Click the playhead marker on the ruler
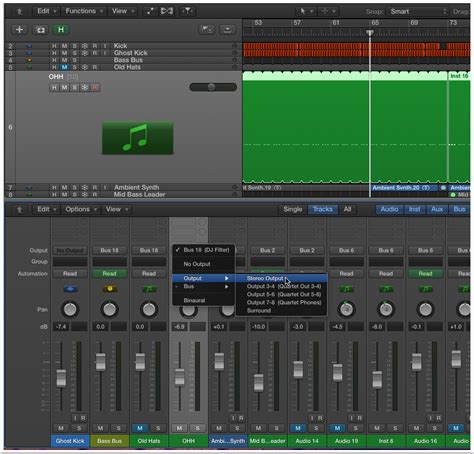Screen dimensions: 474x454 click(370, 33)
